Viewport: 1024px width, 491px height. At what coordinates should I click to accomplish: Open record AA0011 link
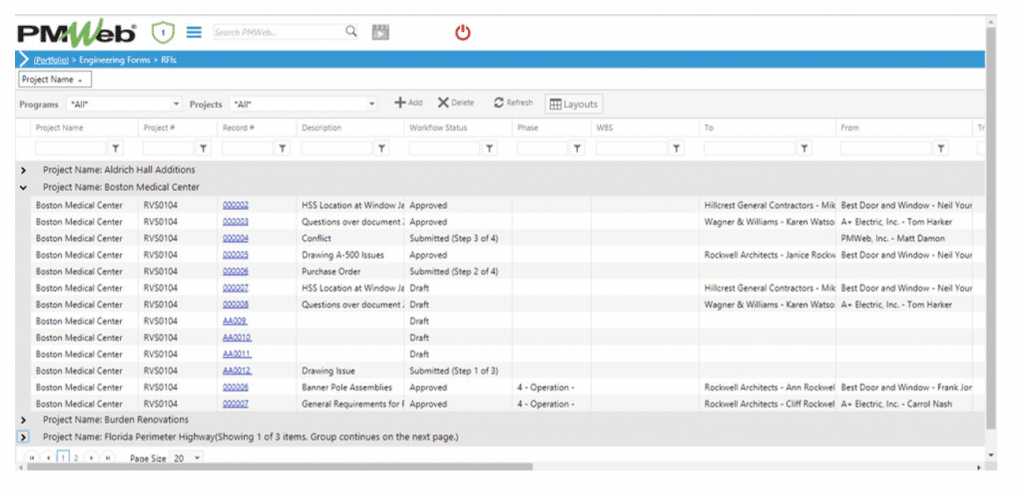(x=237, y=355)
